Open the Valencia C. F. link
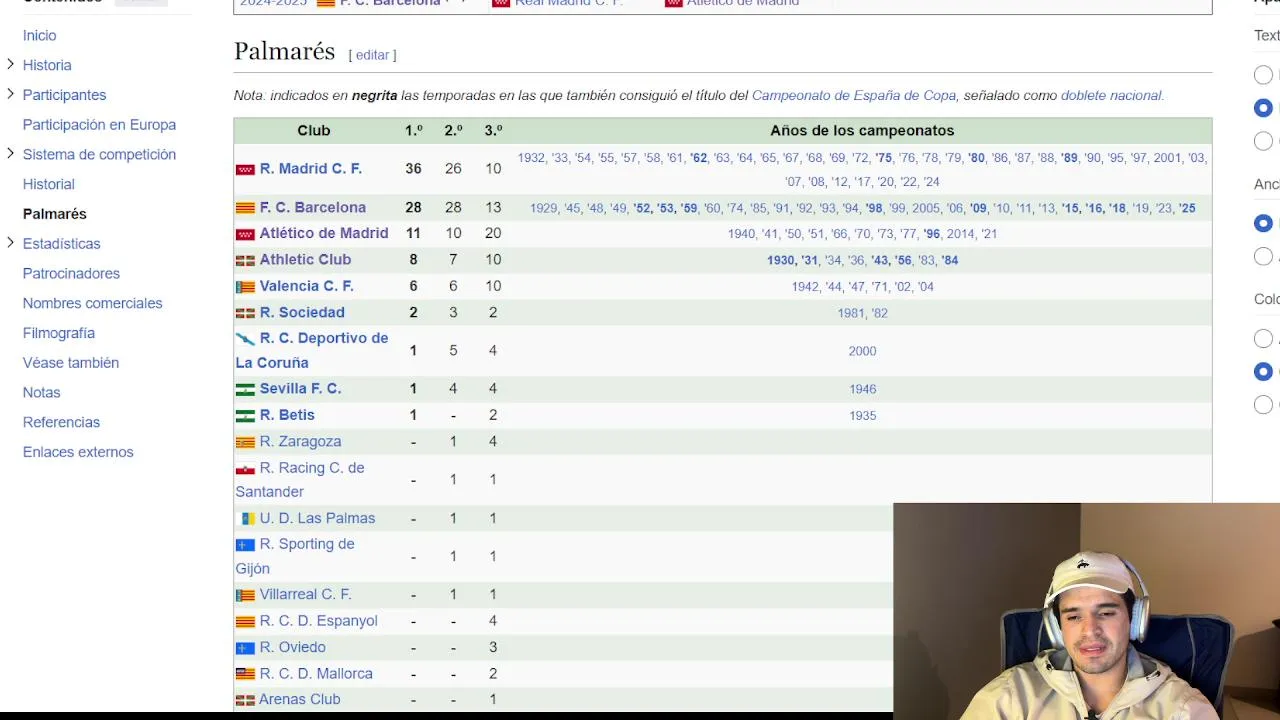Screen dimensions: 1280x720 tap(307, 287)
